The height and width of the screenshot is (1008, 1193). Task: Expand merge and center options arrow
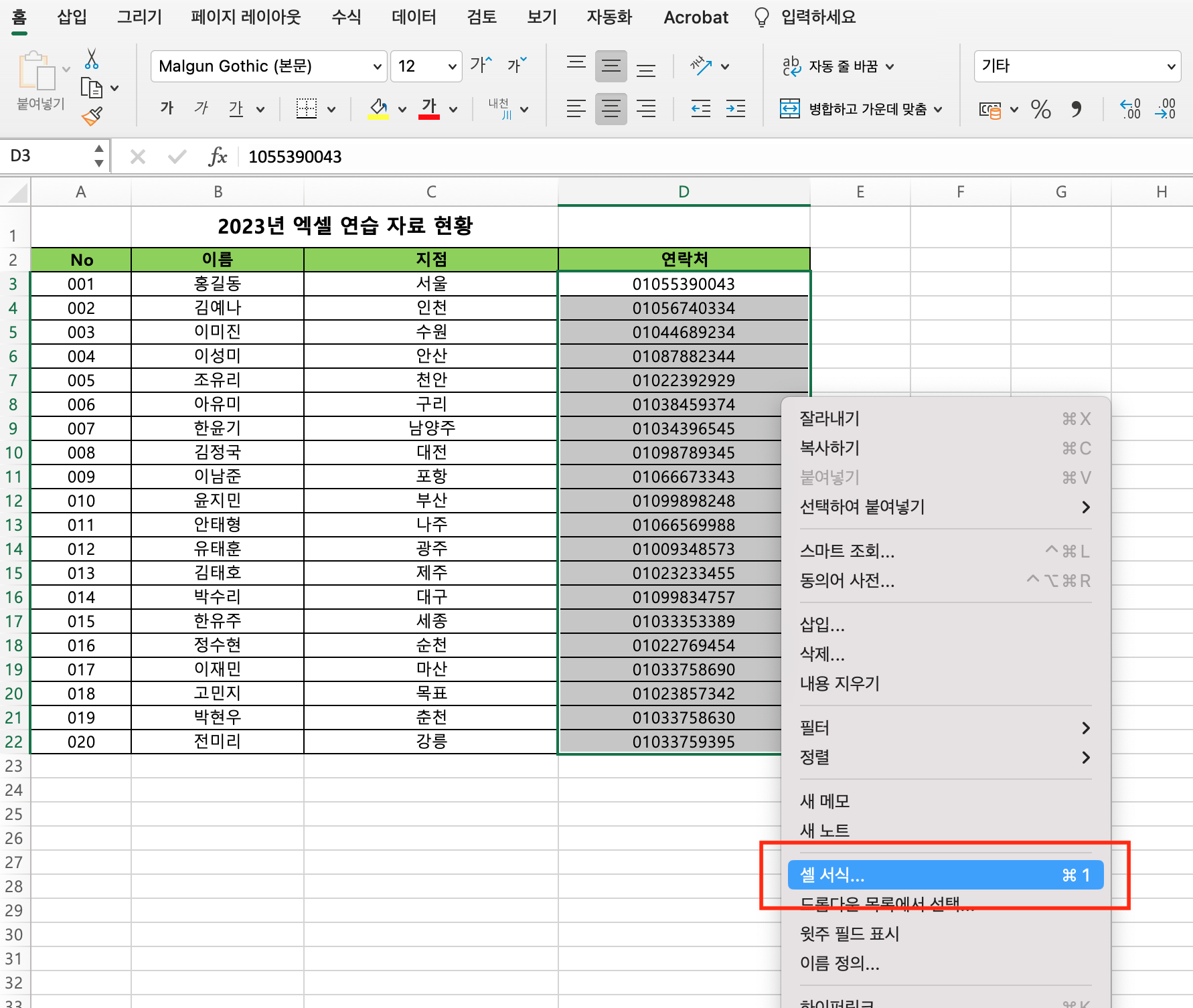click(x=938, y=109)
